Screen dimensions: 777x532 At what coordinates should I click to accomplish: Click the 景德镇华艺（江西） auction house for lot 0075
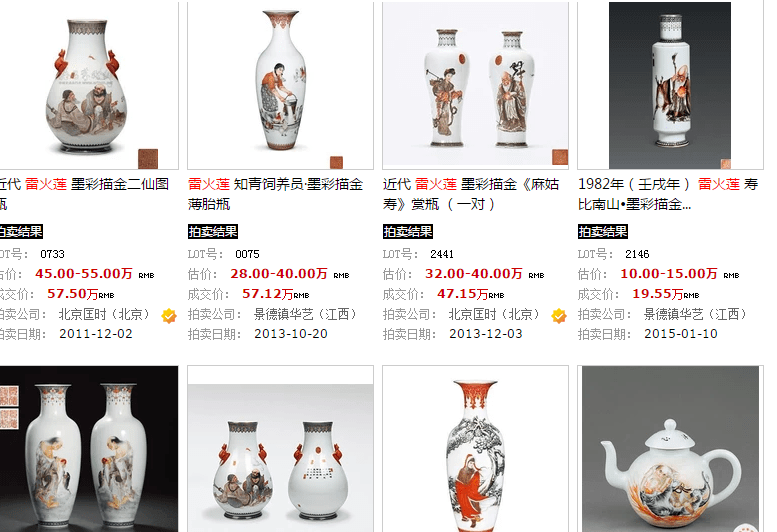click(305, 314)
